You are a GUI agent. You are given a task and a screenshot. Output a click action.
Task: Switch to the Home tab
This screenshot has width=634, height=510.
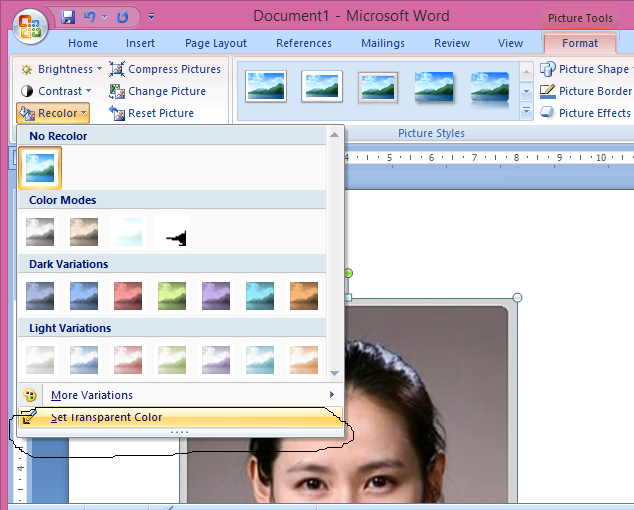[83, 43]
